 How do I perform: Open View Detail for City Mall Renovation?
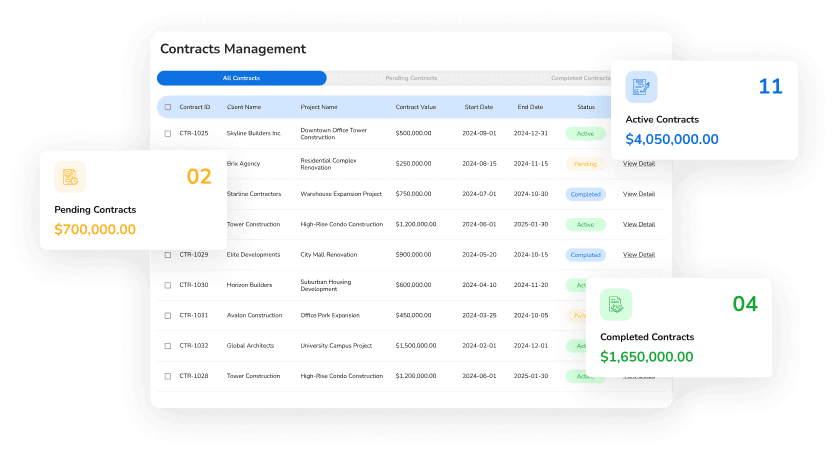[x=639, y=255]
